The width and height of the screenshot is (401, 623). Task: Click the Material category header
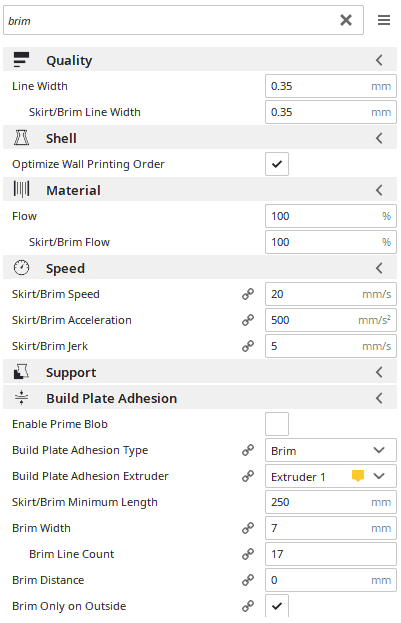pyautogui.click(x=200, y=190)
